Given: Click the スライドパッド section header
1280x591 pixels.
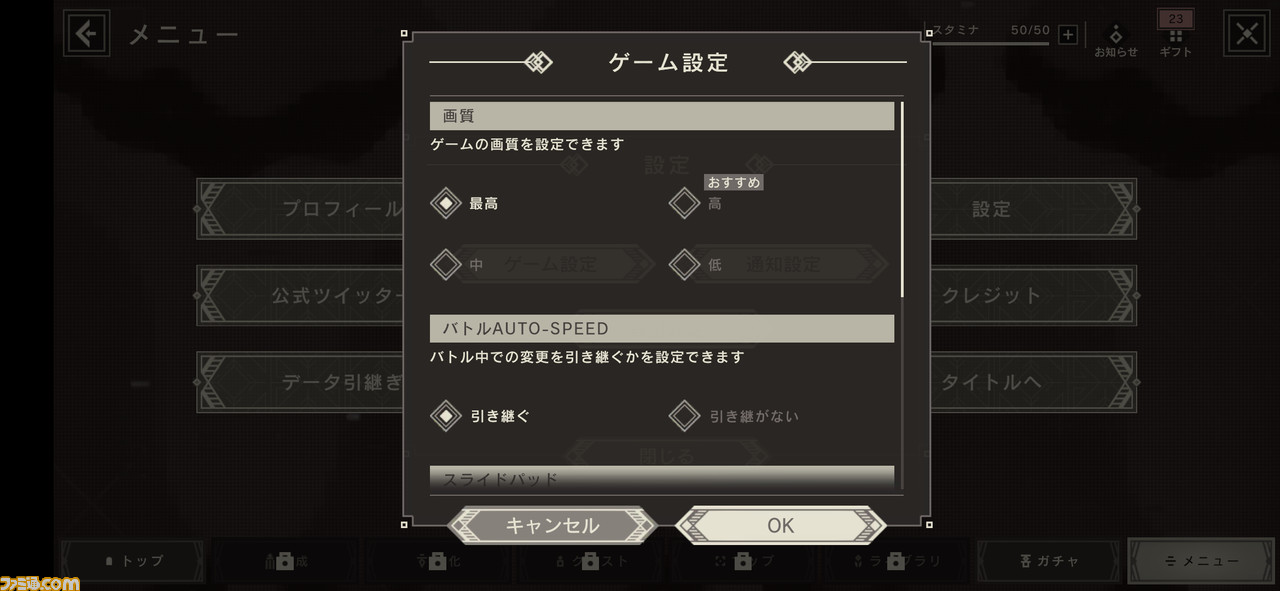Looking at the screenshot, I should (662, 478).
